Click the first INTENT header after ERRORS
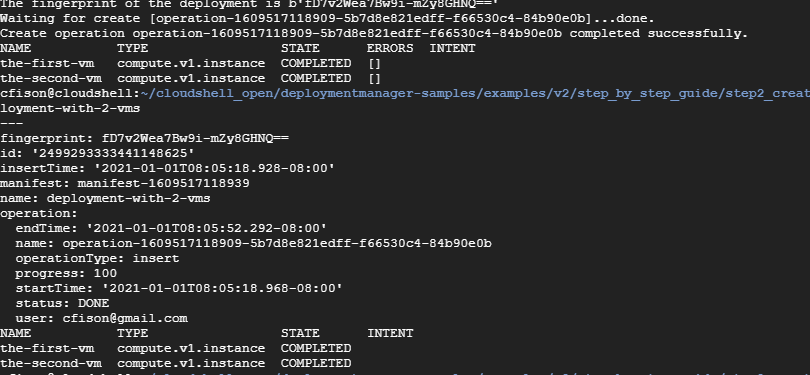This screenshot has width=810, height=375. pyautogui.click(x=452, y=48)
